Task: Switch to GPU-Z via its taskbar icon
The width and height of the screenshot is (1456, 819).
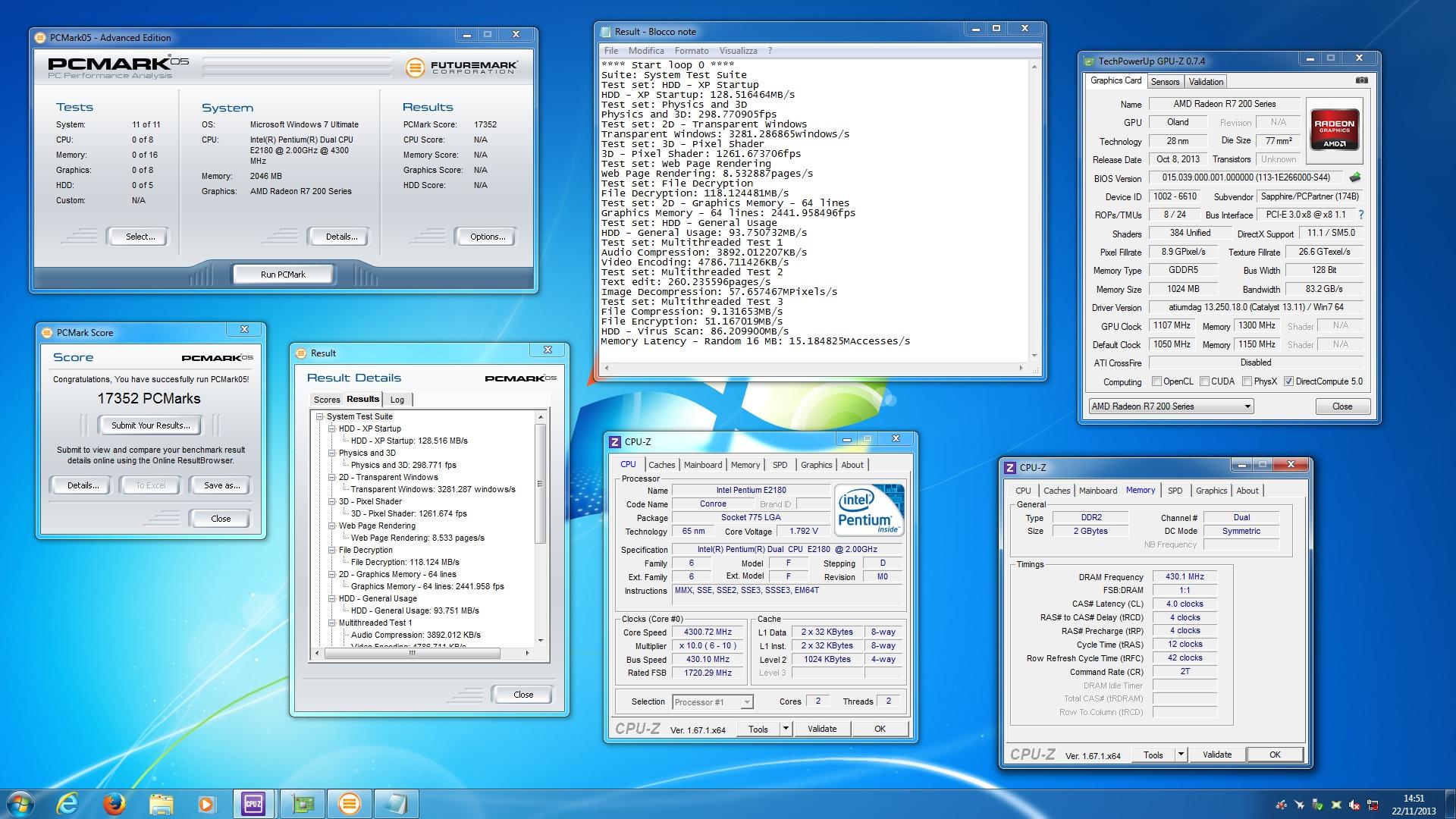Action: [302, 804]
